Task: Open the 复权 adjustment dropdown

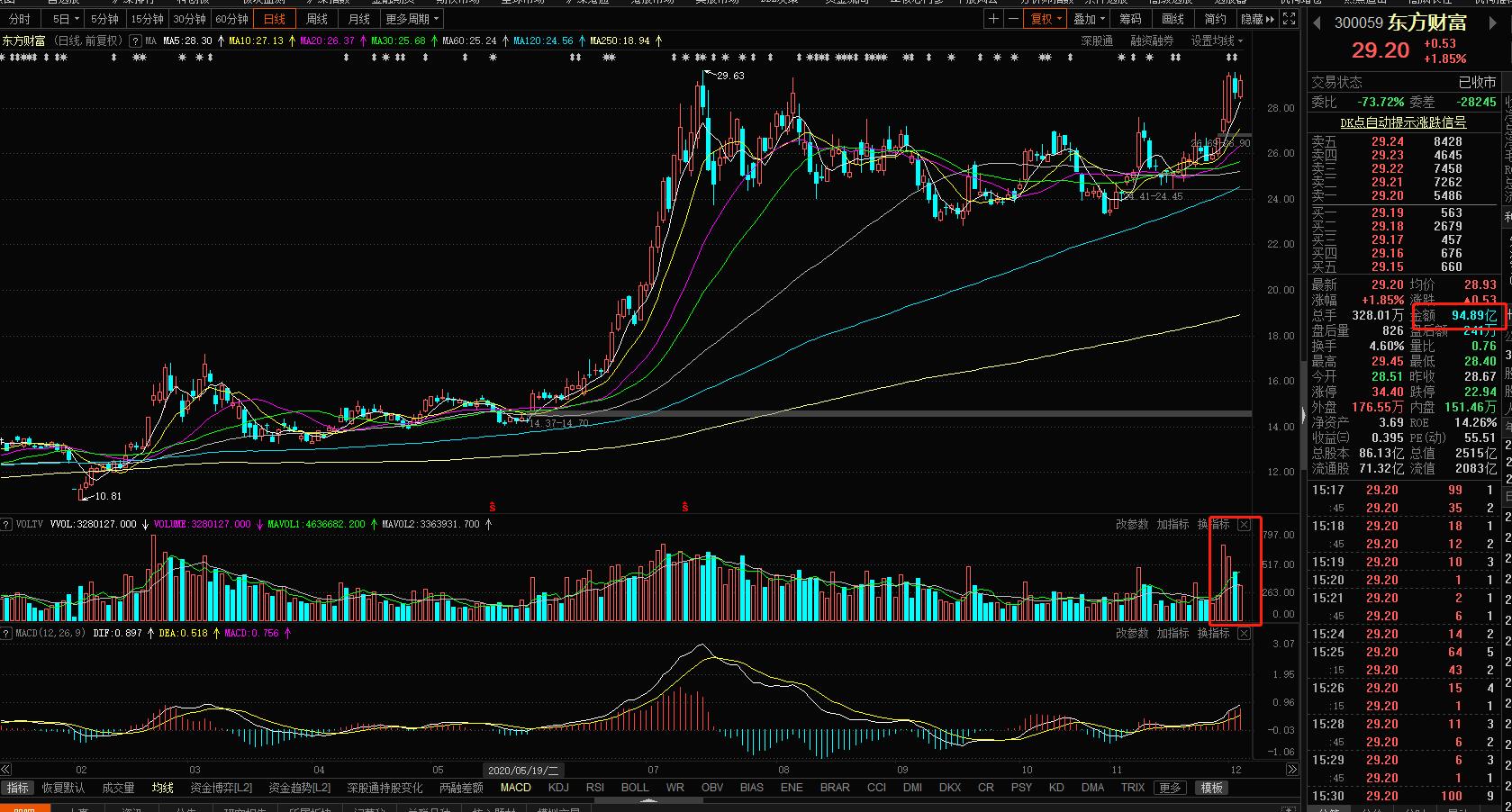Action: click(x=1046, y=19)
